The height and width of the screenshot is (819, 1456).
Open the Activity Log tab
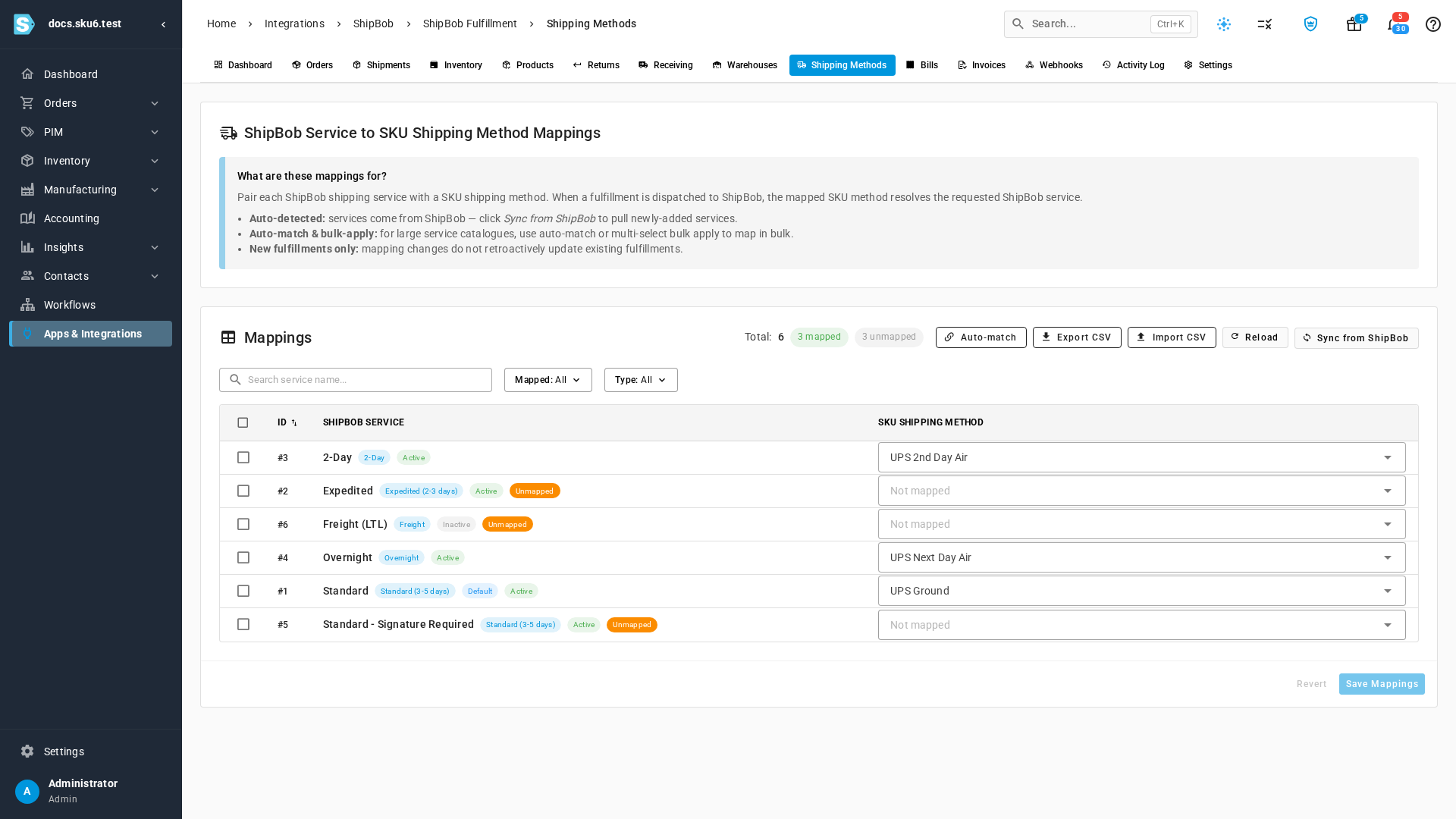[x=1133, y=65]
